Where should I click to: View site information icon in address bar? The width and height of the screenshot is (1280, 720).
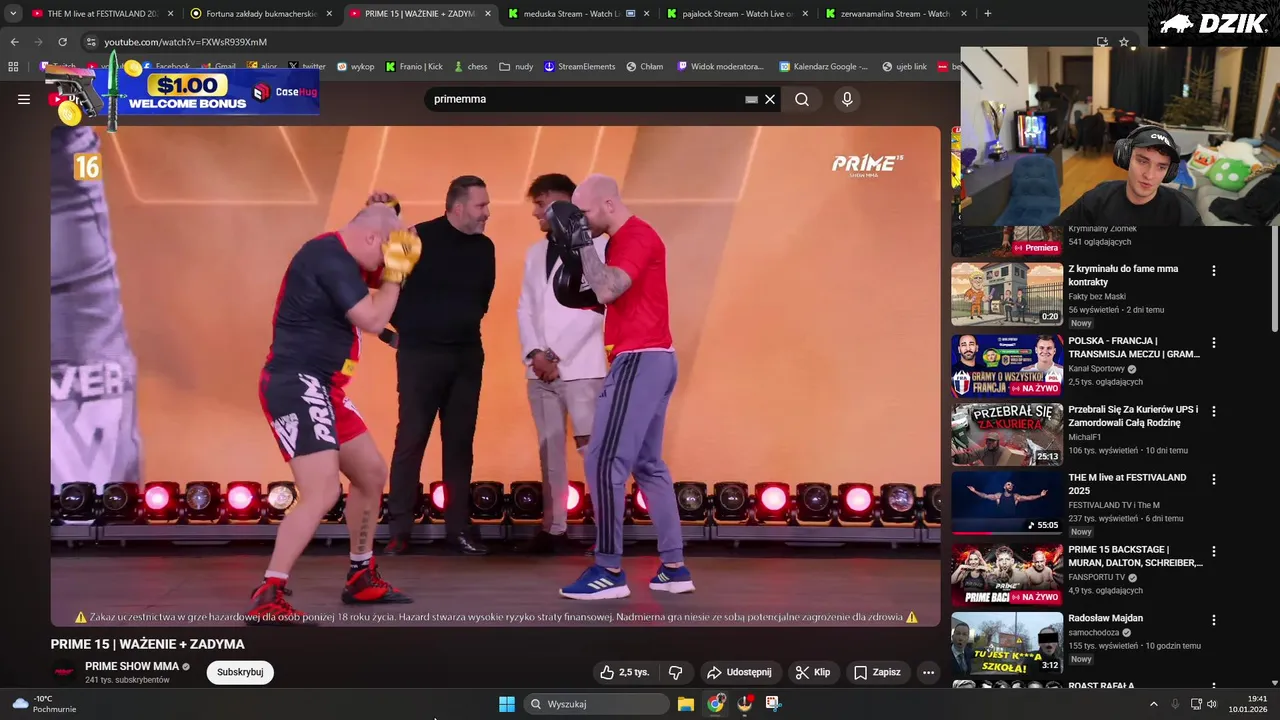pos(91,42)
